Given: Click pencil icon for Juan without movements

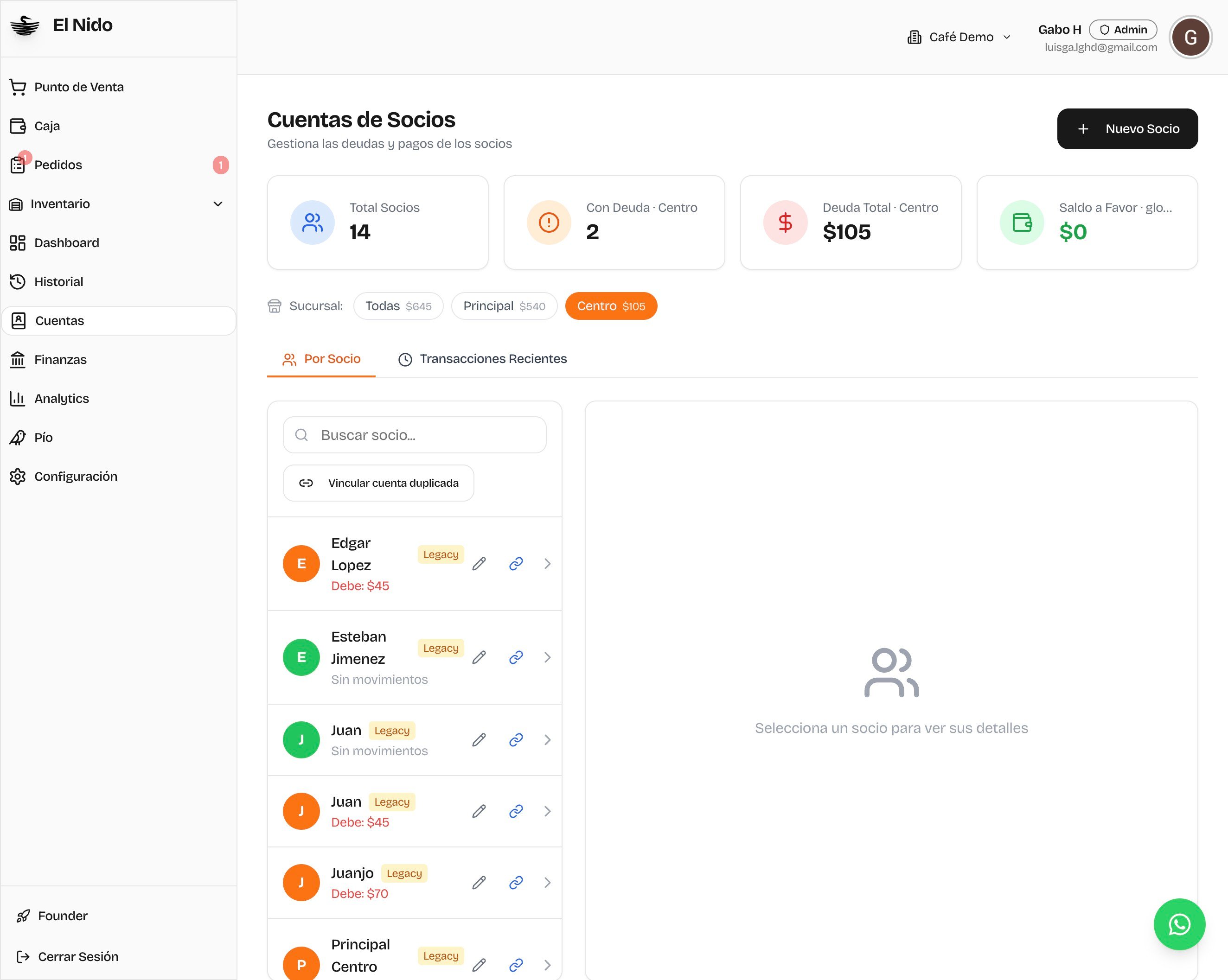Looking at the screenshot, I should click(x=479, y=740).
